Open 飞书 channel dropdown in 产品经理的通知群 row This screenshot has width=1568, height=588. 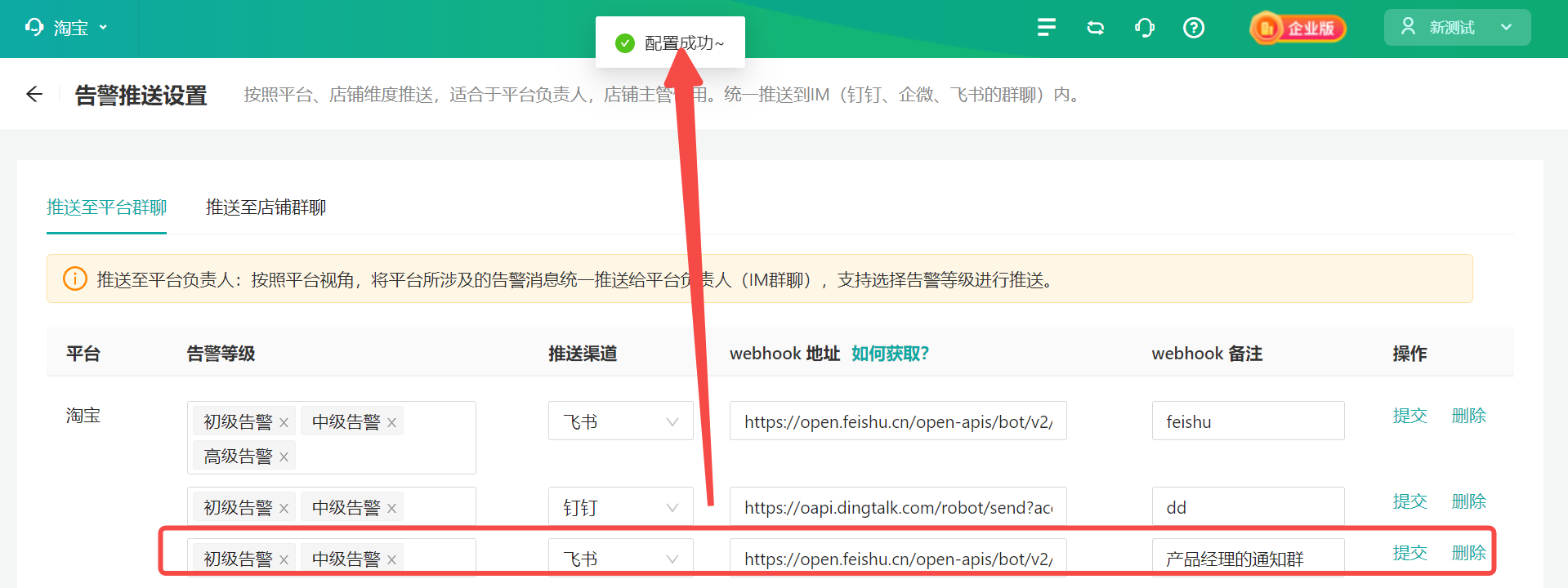tap(620, 559)
